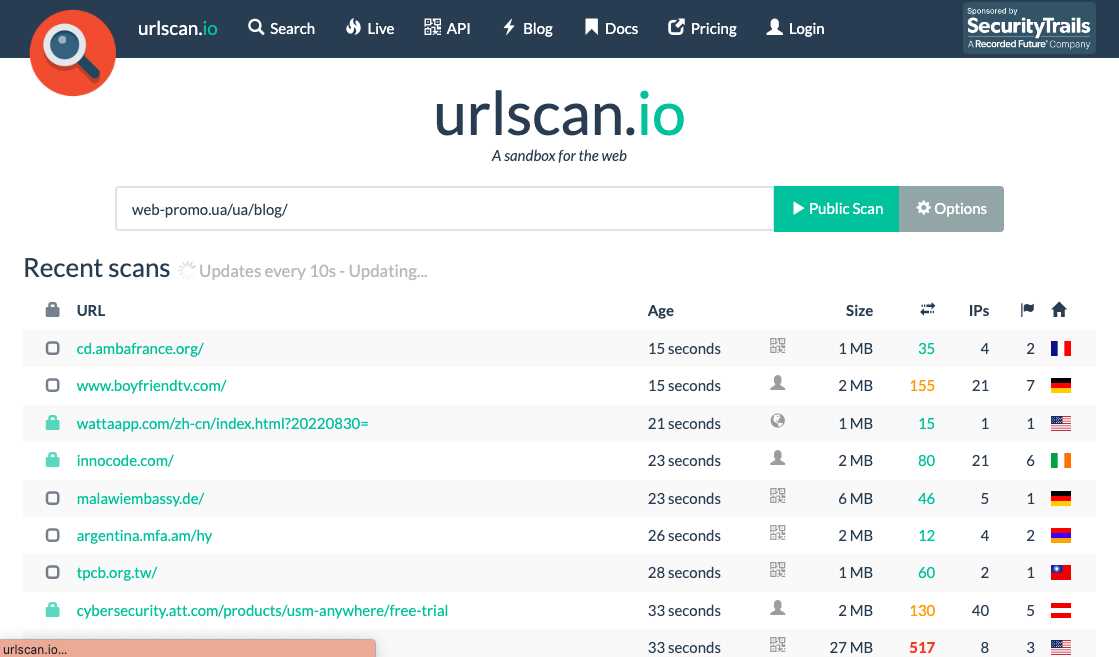Click the API QR icon in argentina.mfa.am row
The width and height of the screenshot is (1119, 657).
click(778, 533)
